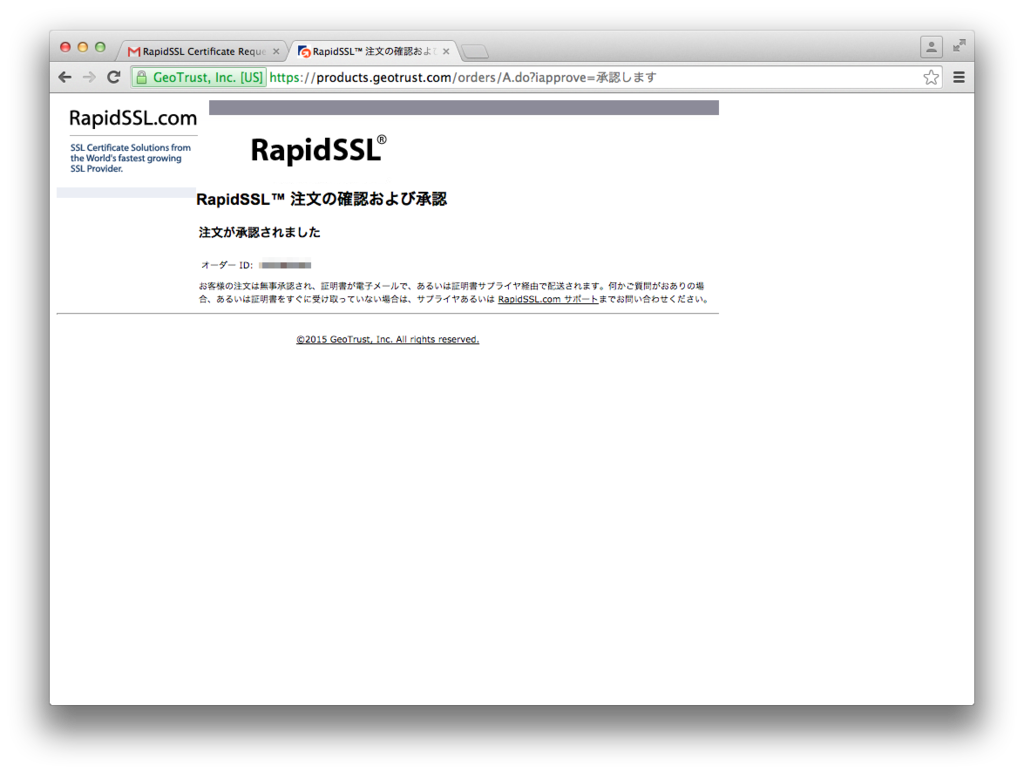
Task: Open the user profile button
Action: point(931,46)
